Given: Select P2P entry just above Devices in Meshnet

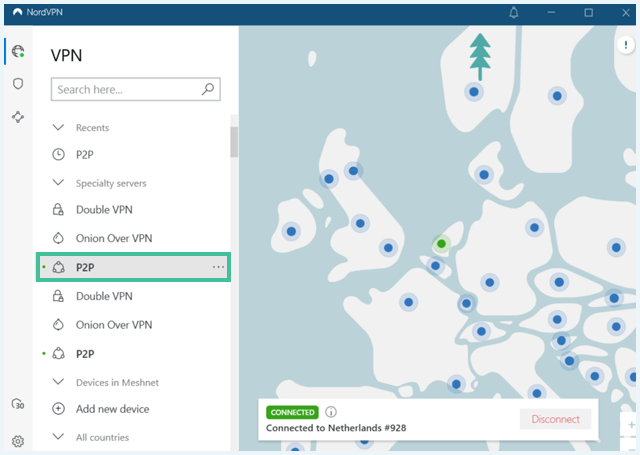Looking at the screenshot, I should [x=133, y=353].
